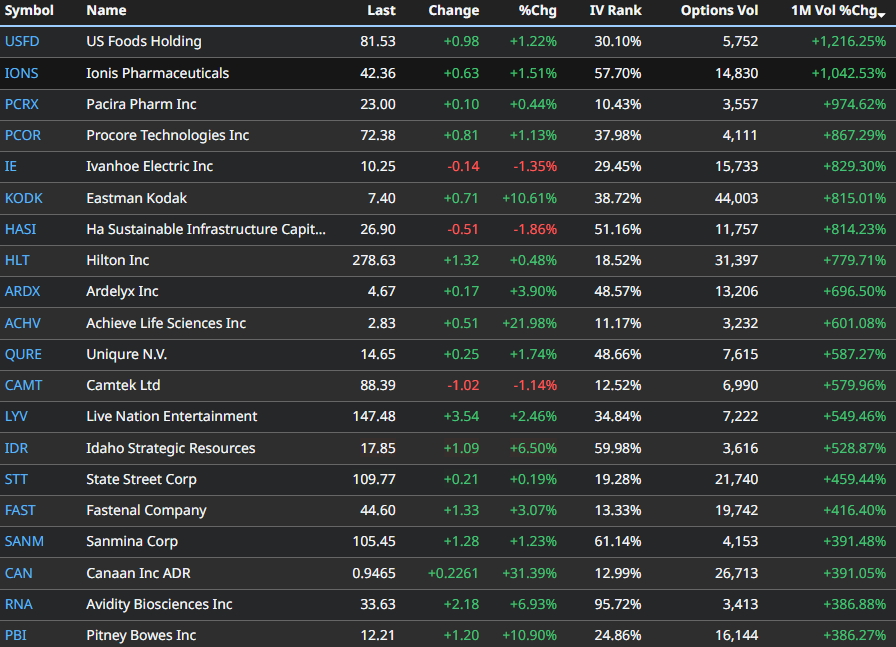Click Achieve Life Sciences +21.98% change

(x=529, y=323)
